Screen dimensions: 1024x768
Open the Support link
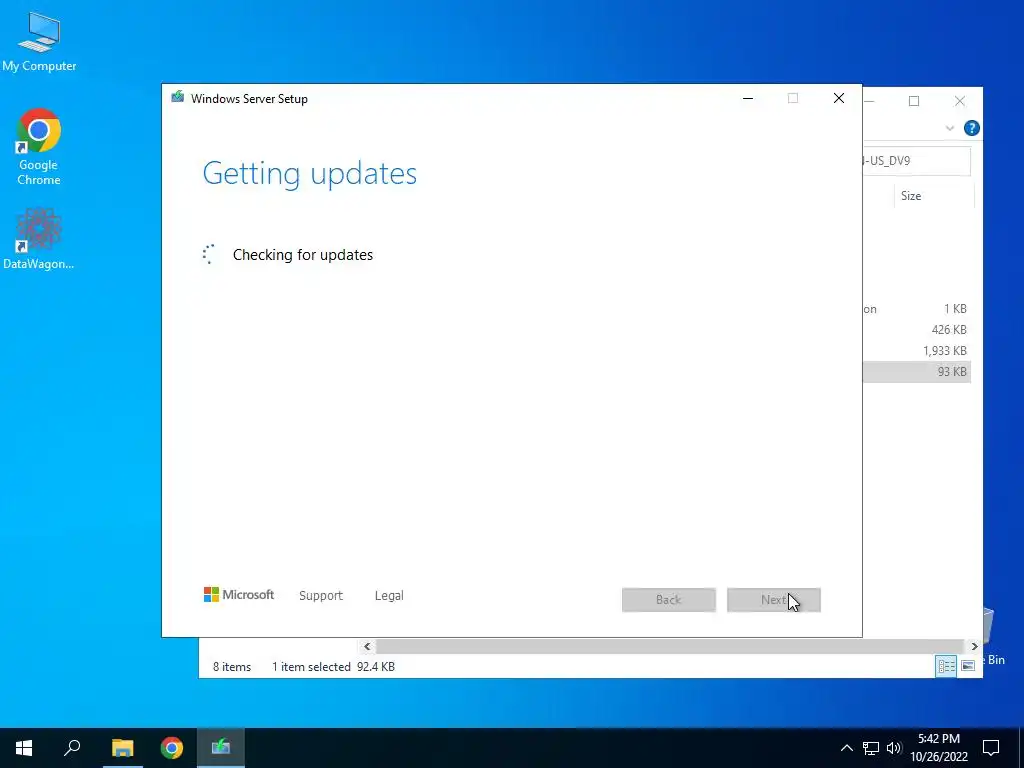[x=321, y=596]
